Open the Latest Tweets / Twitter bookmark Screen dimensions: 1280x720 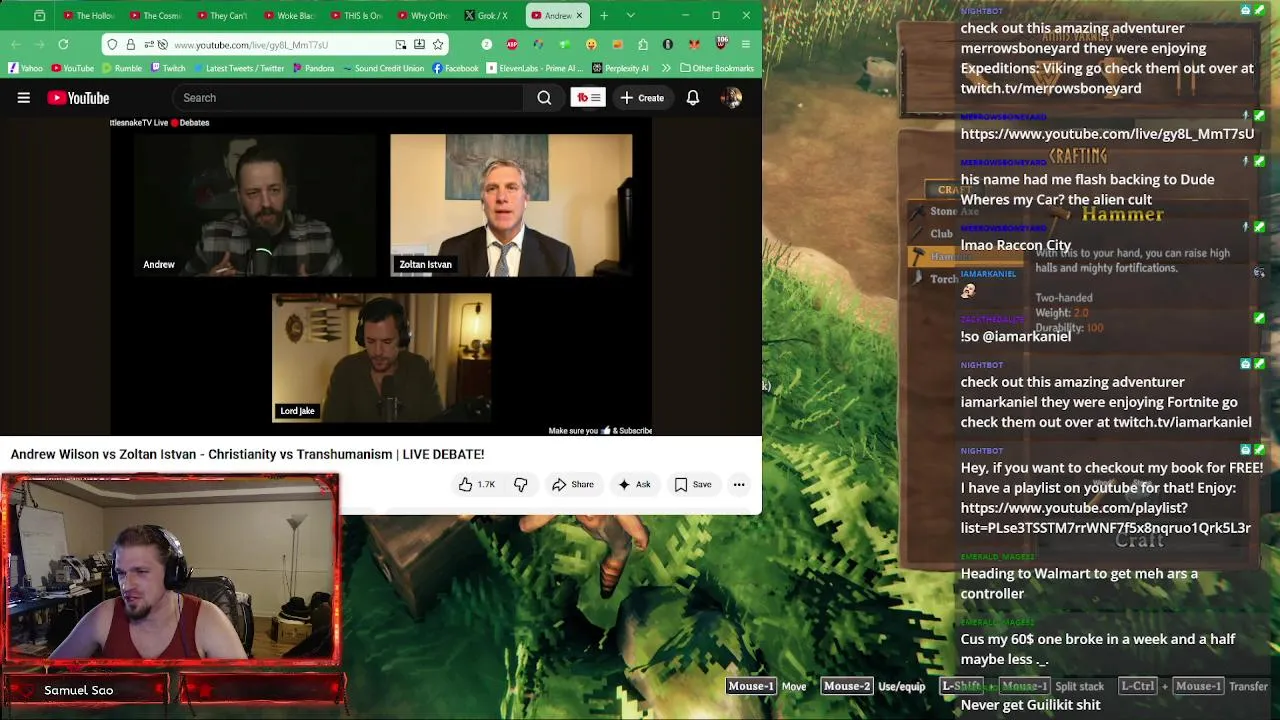pos(238,68)
